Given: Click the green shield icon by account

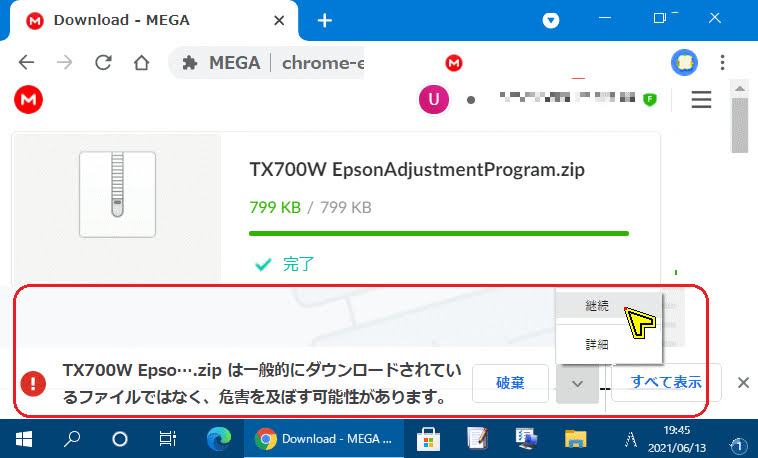Looking at the screenshot, I should pyautogui.click(x=650, y=100).
